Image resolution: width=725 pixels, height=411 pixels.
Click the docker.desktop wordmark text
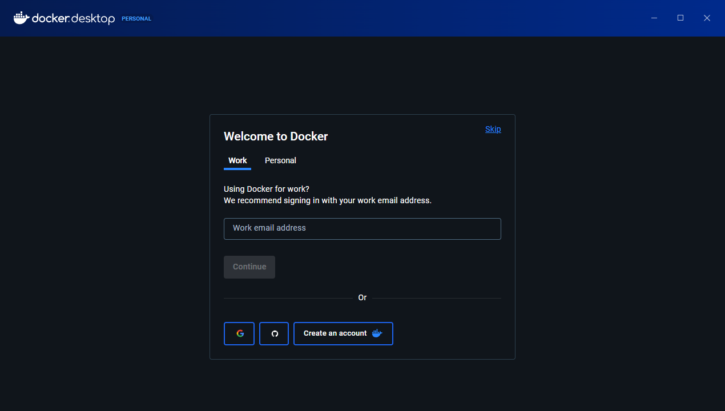tap(72, 18)
